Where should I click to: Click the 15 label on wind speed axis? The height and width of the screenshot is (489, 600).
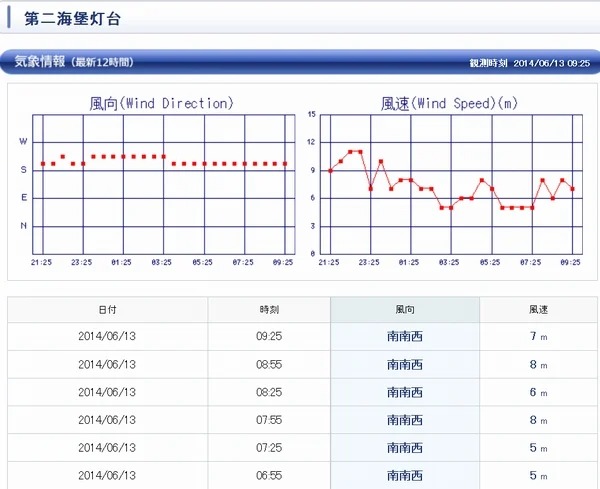click(312, 115)
